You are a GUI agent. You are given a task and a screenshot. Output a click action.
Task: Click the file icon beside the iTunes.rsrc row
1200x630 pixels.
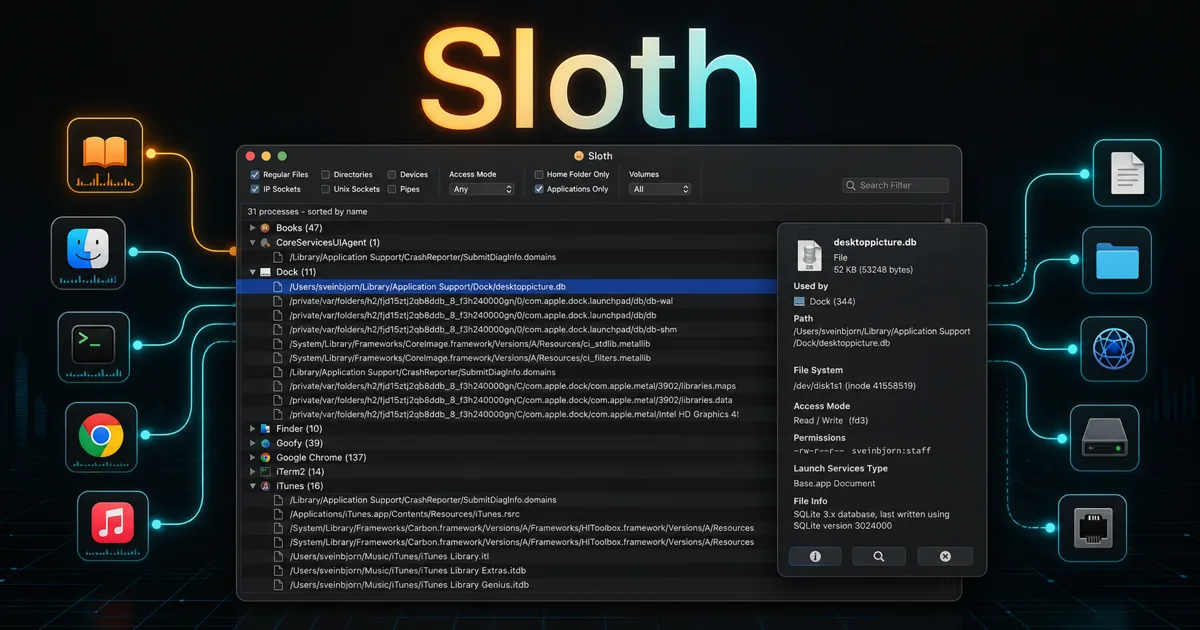(279, 514)
